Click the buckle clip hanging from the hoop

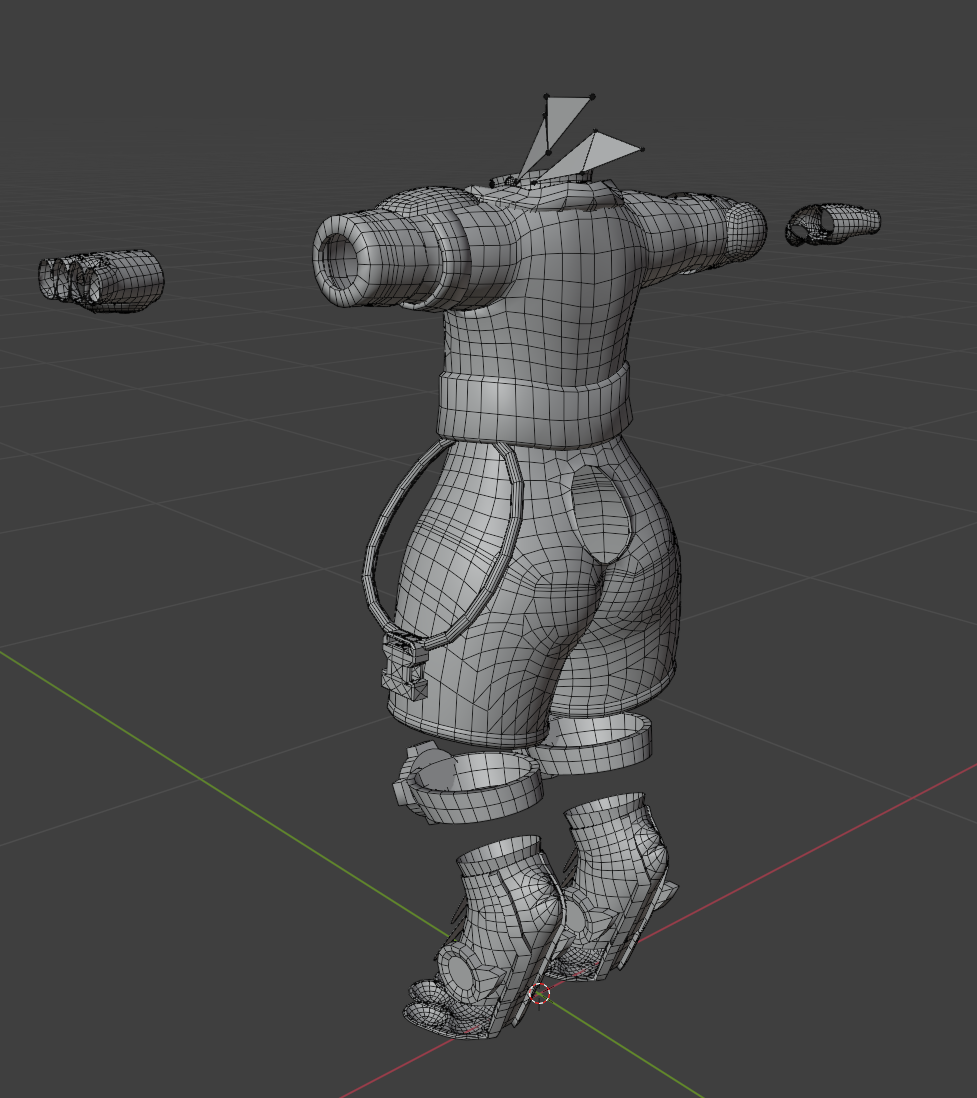(x=405, y=664)
